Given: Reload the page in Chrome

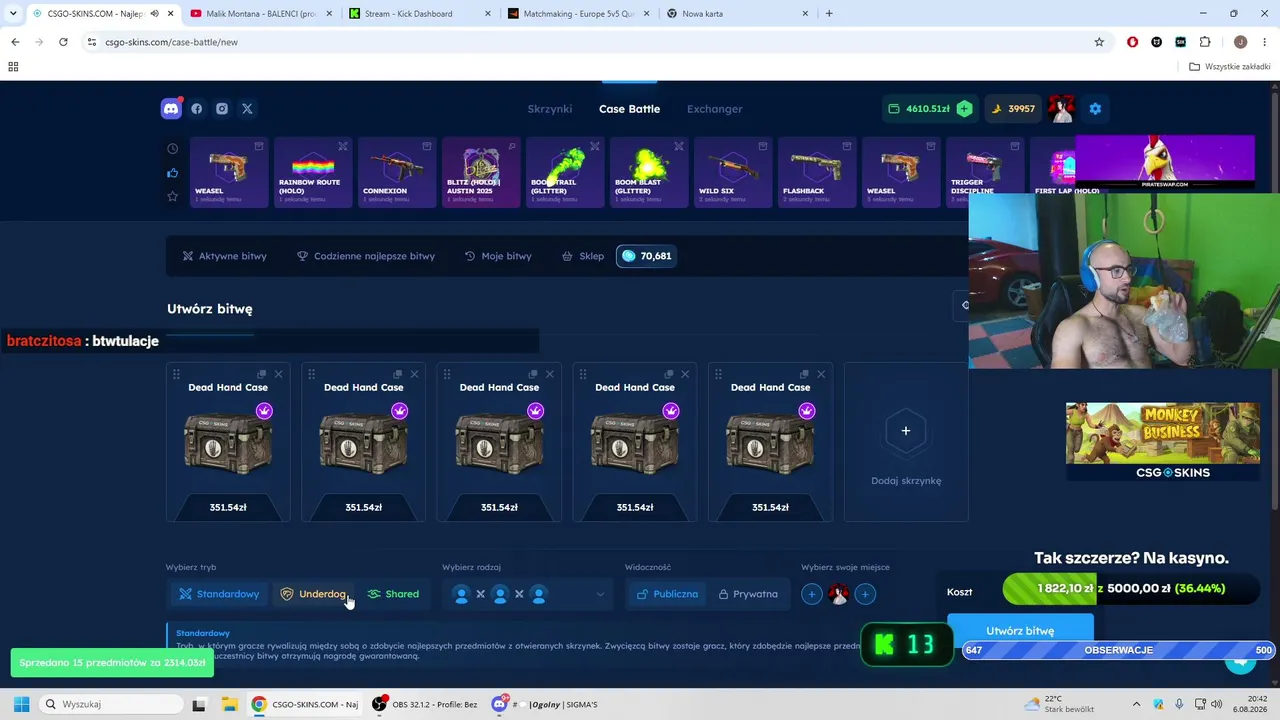Looking at the screenshot, I should point(63,42).
